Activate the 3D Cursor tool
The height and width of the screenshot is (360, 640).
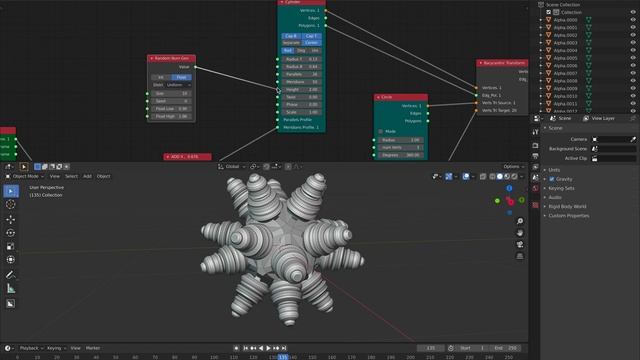pos(11,204)
